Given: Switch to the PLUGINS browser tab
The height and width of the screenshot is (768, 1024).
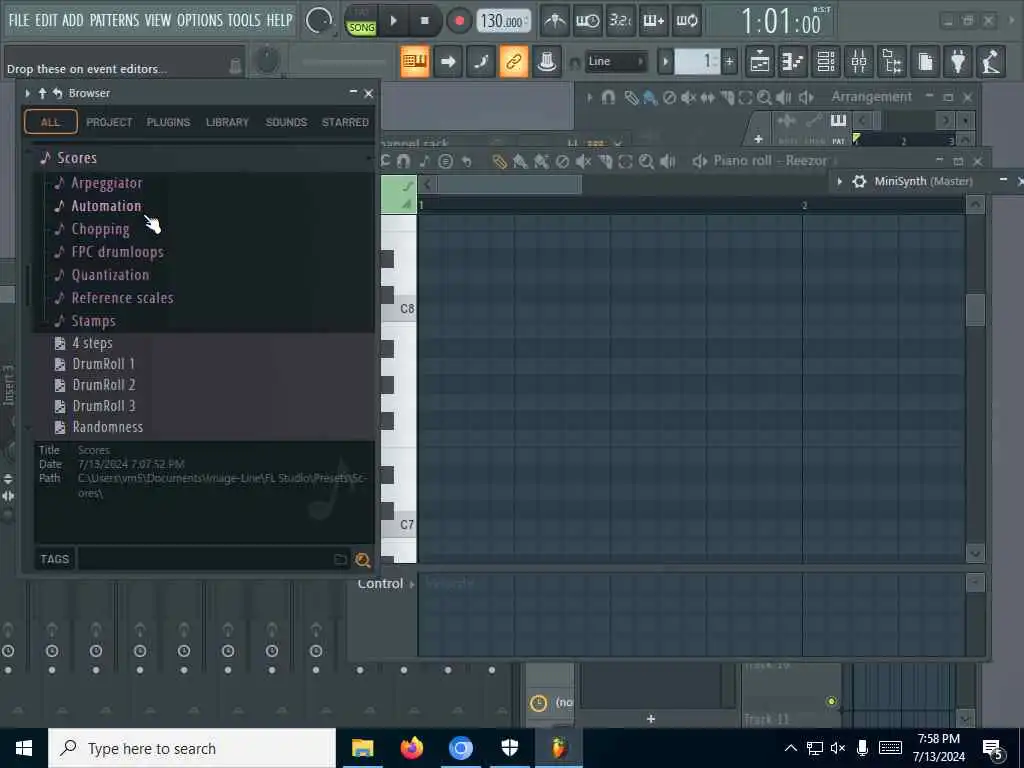Looking at the screenshot, I should tap(168, 122).
